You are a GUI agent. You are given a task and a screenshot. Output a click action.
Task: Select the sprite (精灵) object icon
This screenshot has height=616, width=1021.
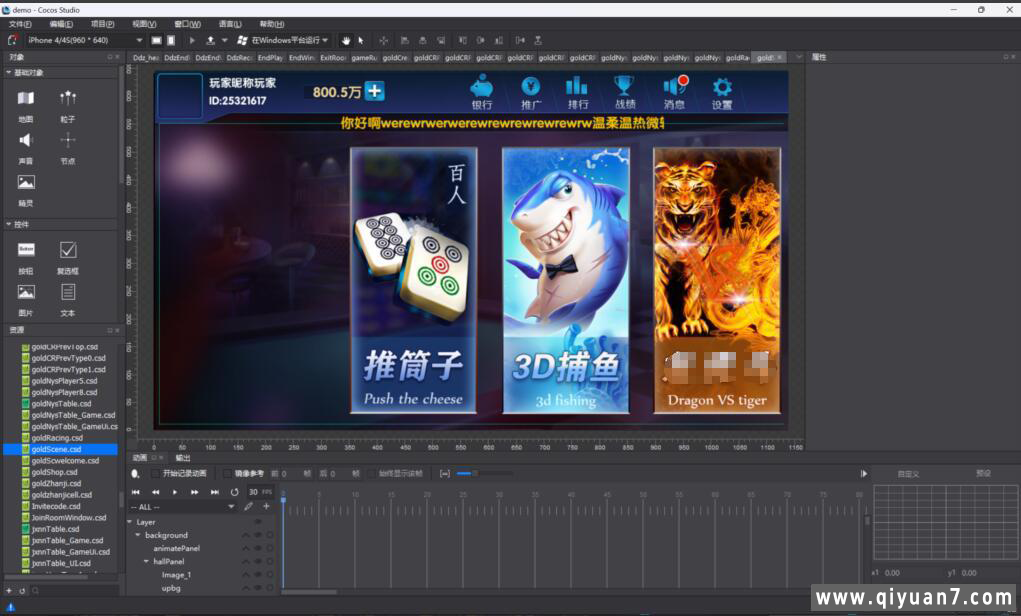click(24, 182)
